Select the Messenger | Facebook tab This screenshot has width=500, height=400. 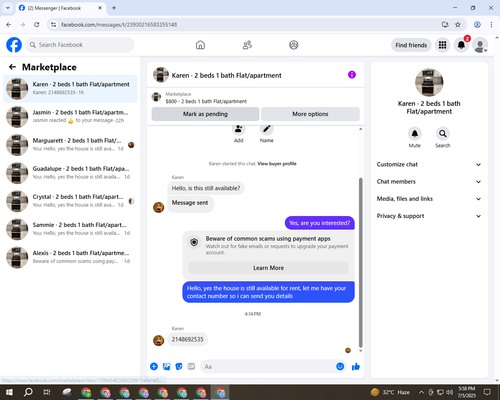point(60,8)
